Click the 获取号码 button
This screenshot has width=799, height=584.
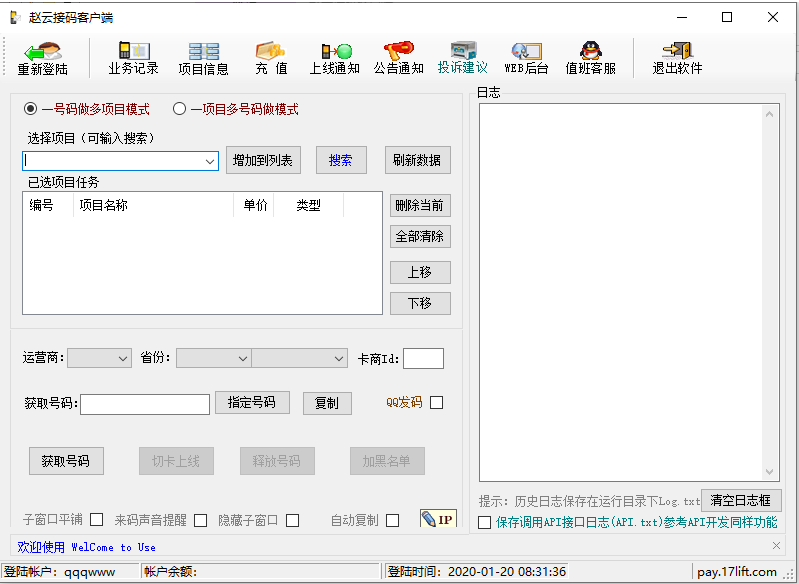66,461
